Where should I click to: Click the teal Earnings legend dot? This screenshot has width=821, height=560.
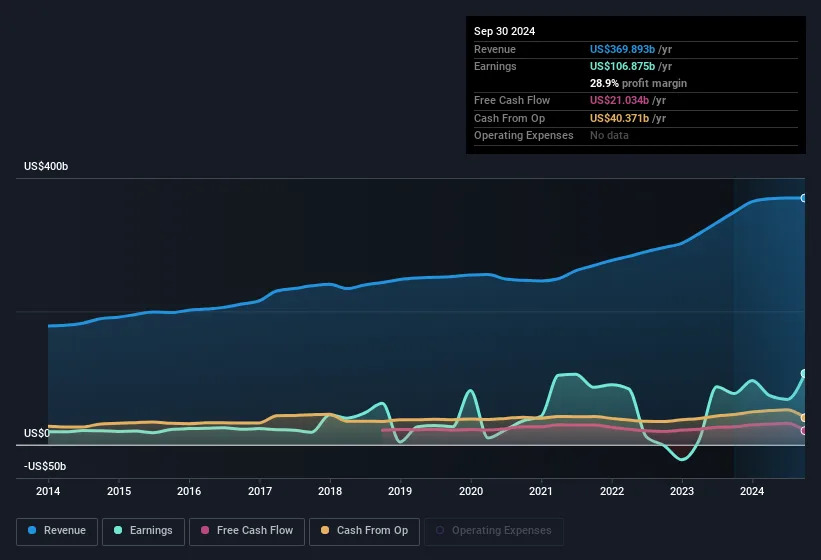pos(118,530)
